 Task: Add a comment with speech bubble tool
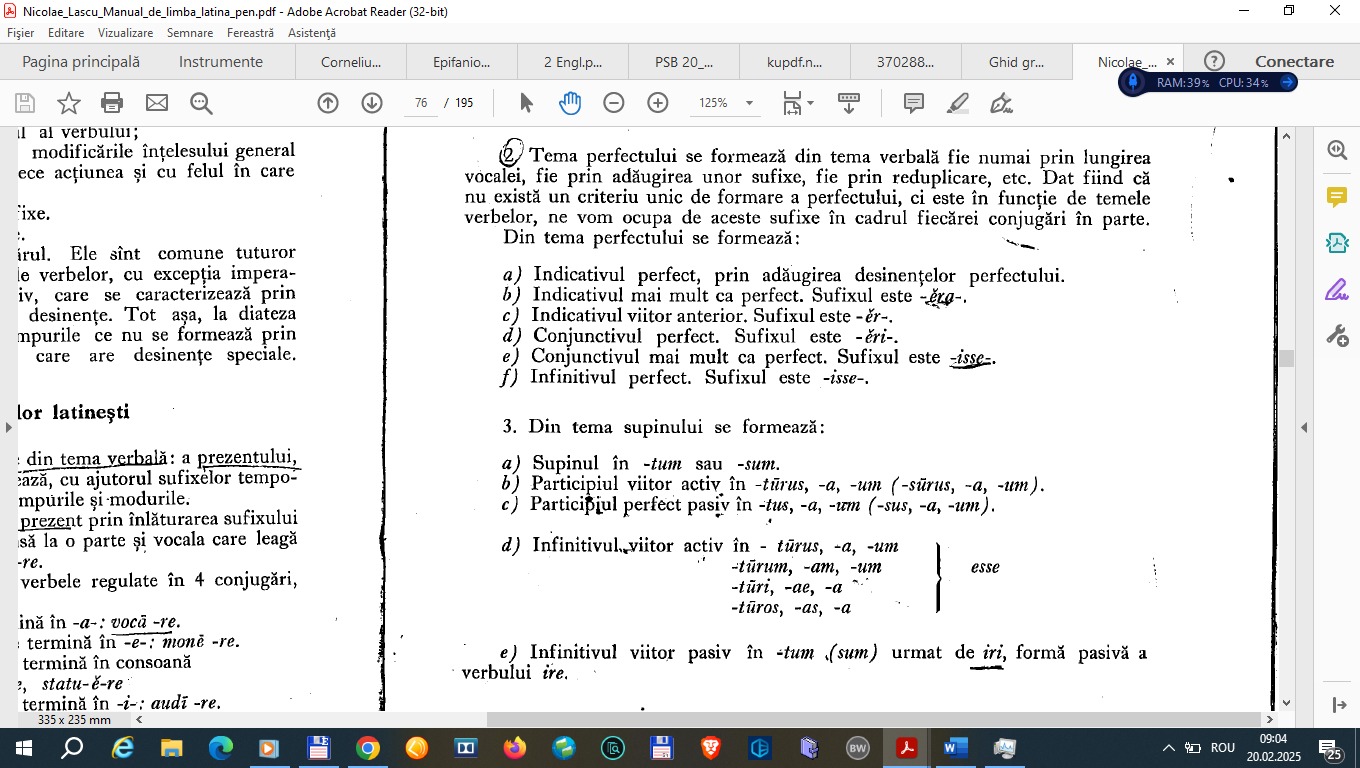[913, 103]
